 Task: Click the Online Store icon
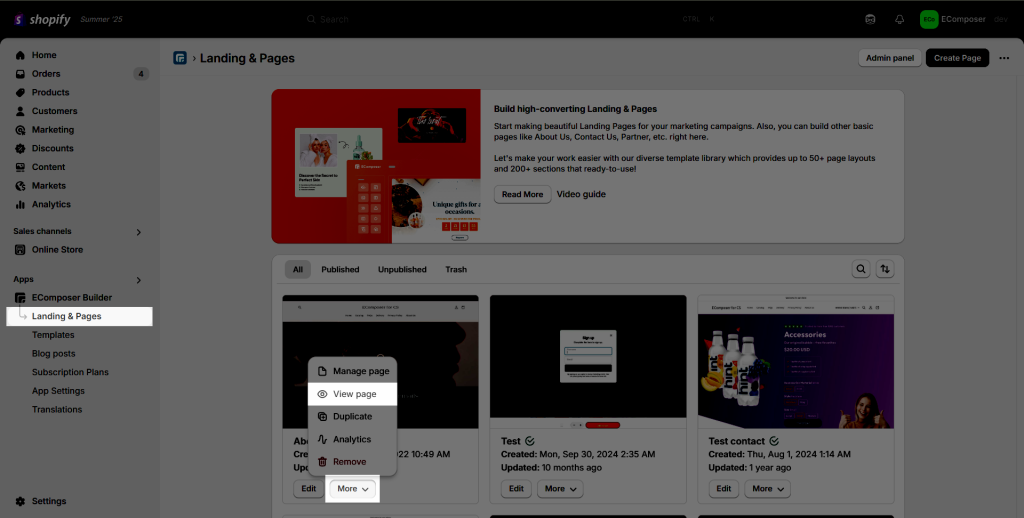[20, 250]
